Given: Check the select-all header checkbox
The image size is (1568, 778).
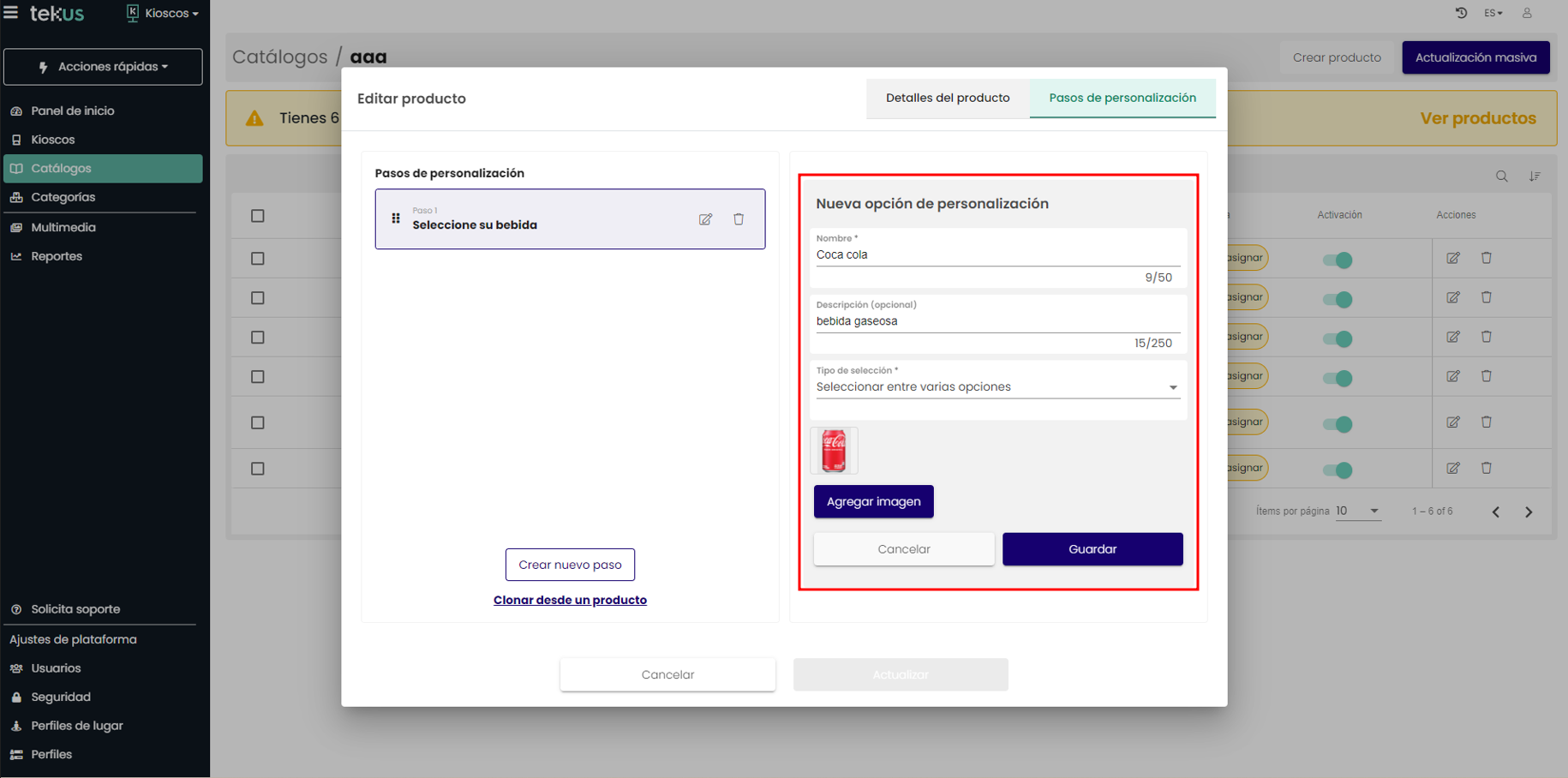Looking at the screenshot, I should point(258,216).
